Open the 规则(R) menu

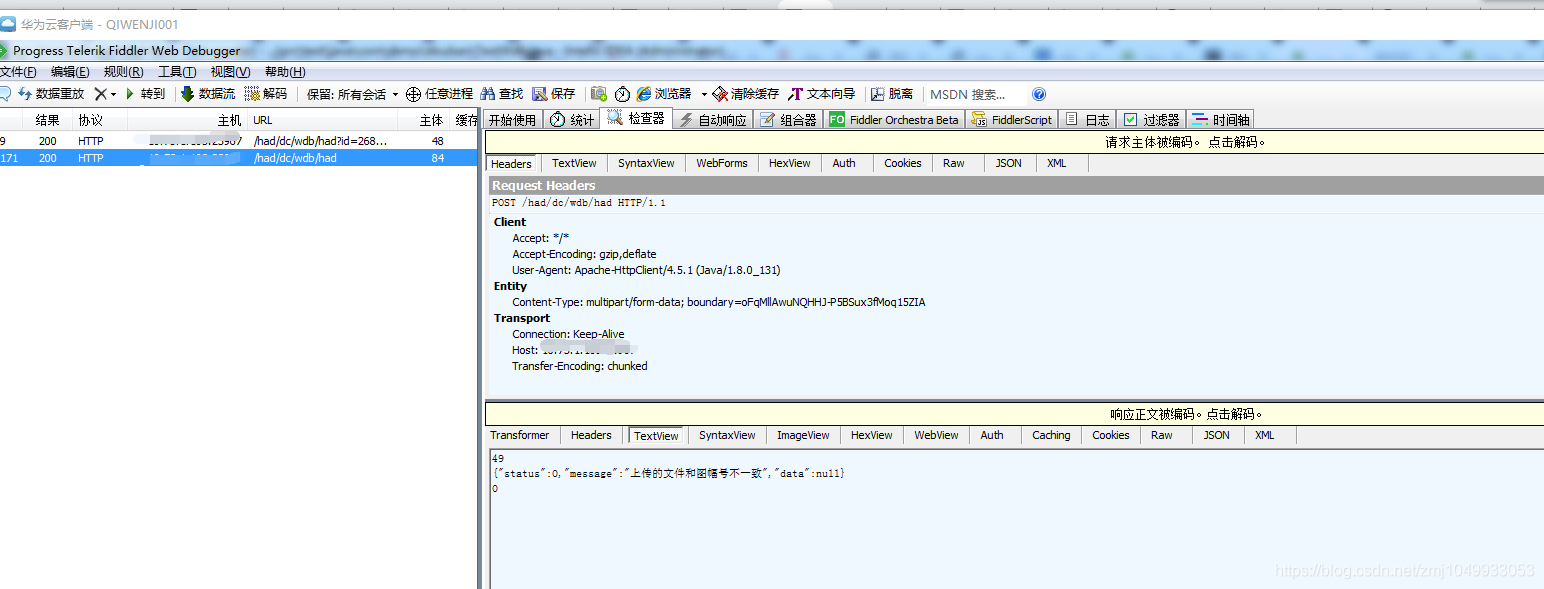(123, 71)
